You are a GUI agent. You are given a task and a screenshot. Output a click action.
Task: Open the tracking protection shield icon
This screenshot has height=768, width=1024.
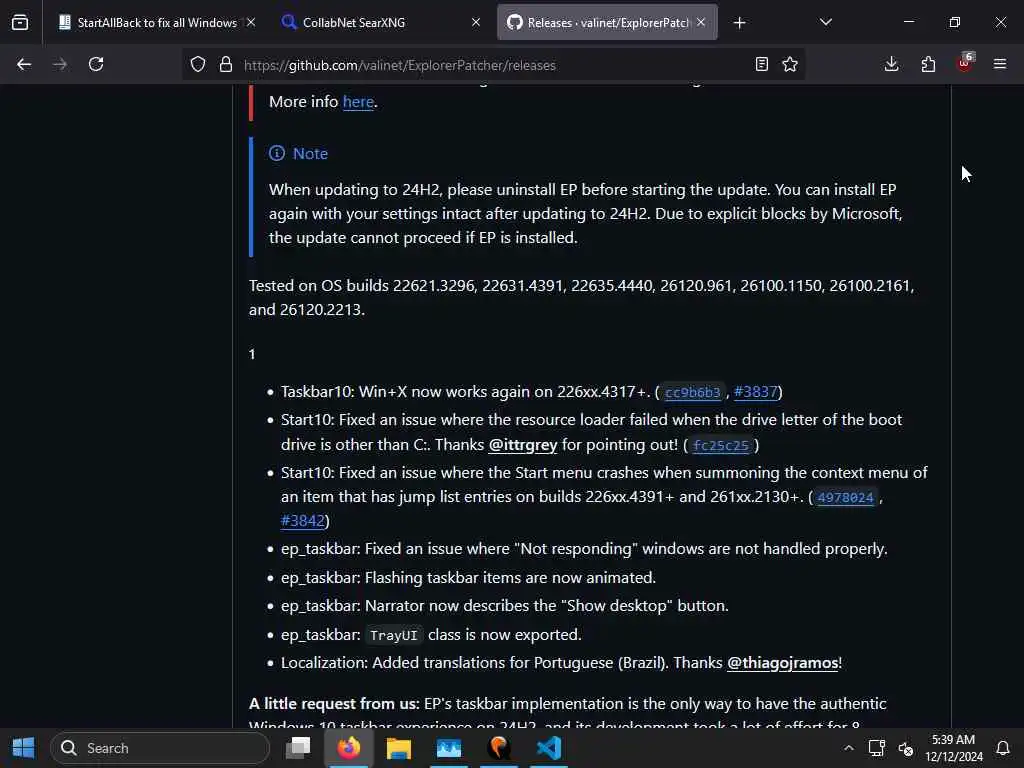(x=198, y=65)
